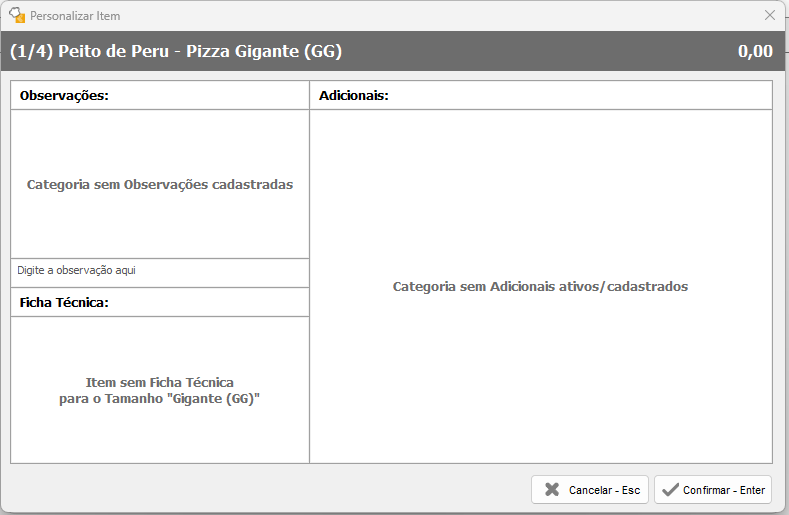The height and width of the screenshot is (515, 789).
Task: Click the 'Personalizar Item' window title text
Action: [x=75, y=16]
